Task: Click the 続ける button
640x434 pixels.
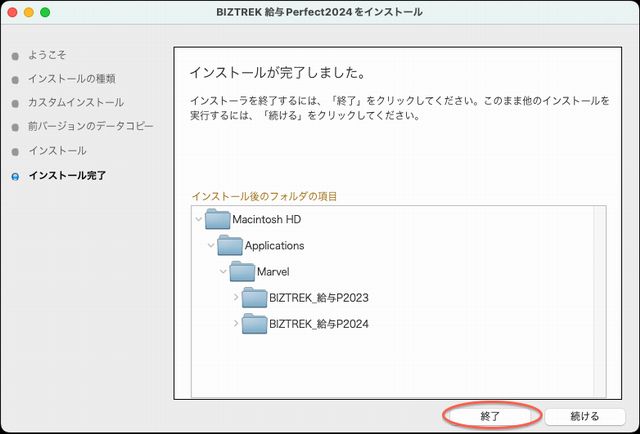Action: click(584, 416)
